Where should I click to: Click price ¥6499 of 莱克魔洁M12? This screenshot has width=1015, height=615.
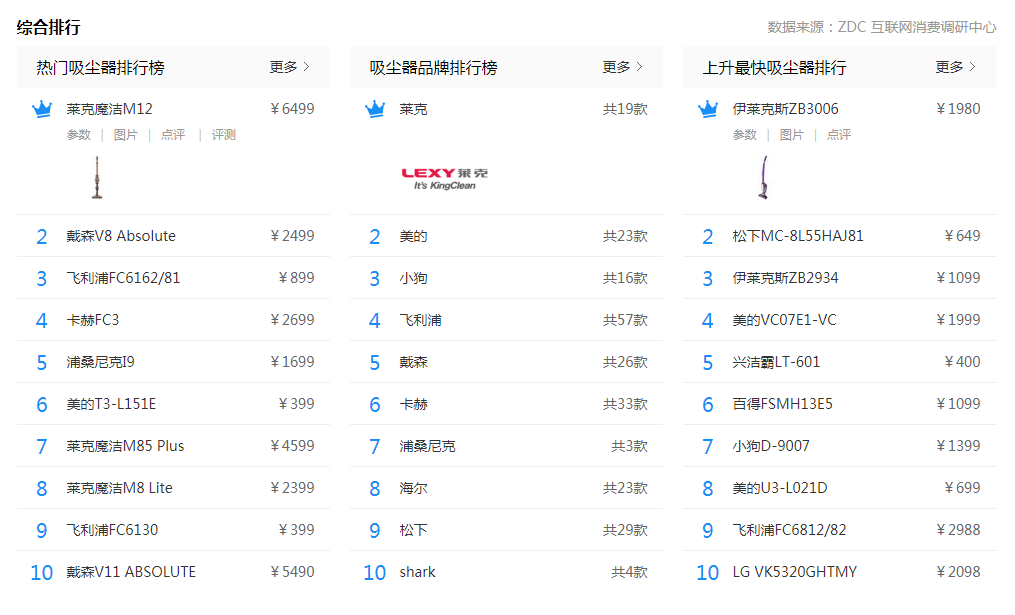293,109
